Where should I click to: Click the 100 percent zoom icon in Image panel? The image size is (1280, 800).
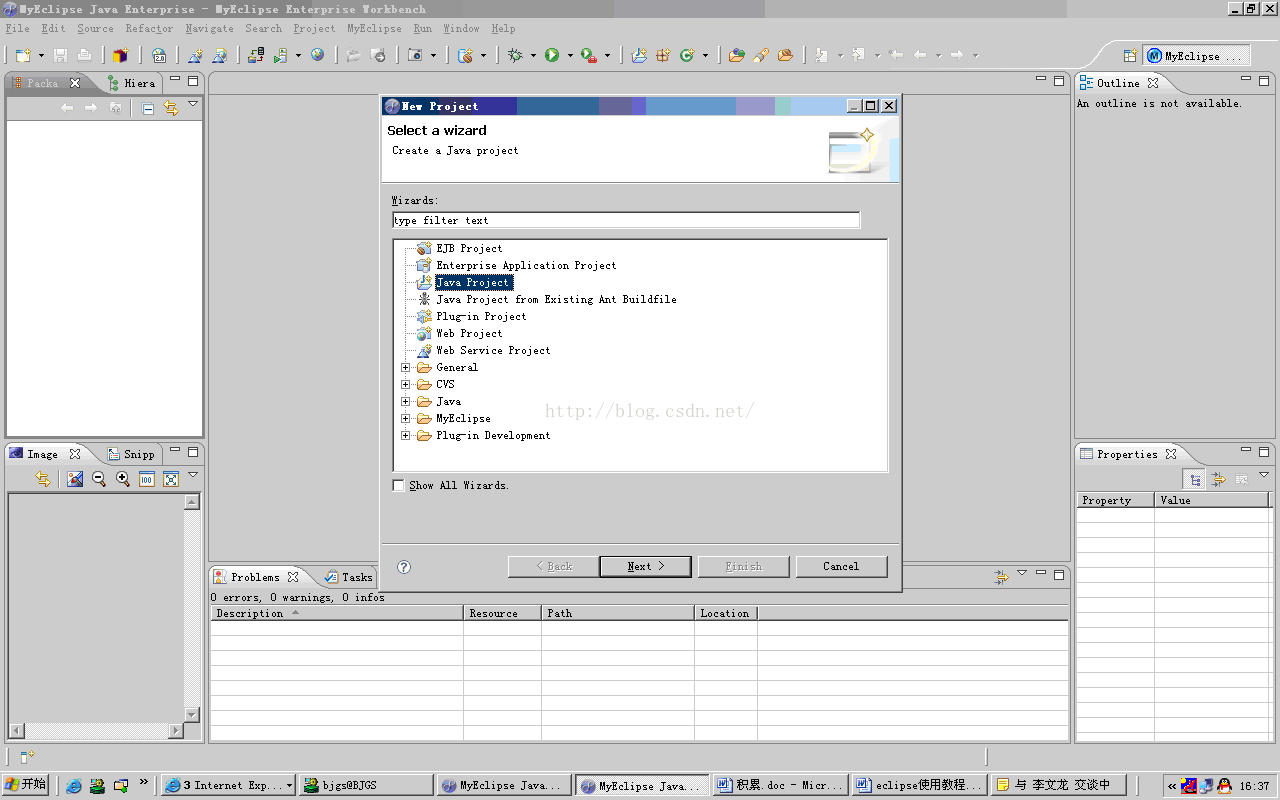click(147, 479)
